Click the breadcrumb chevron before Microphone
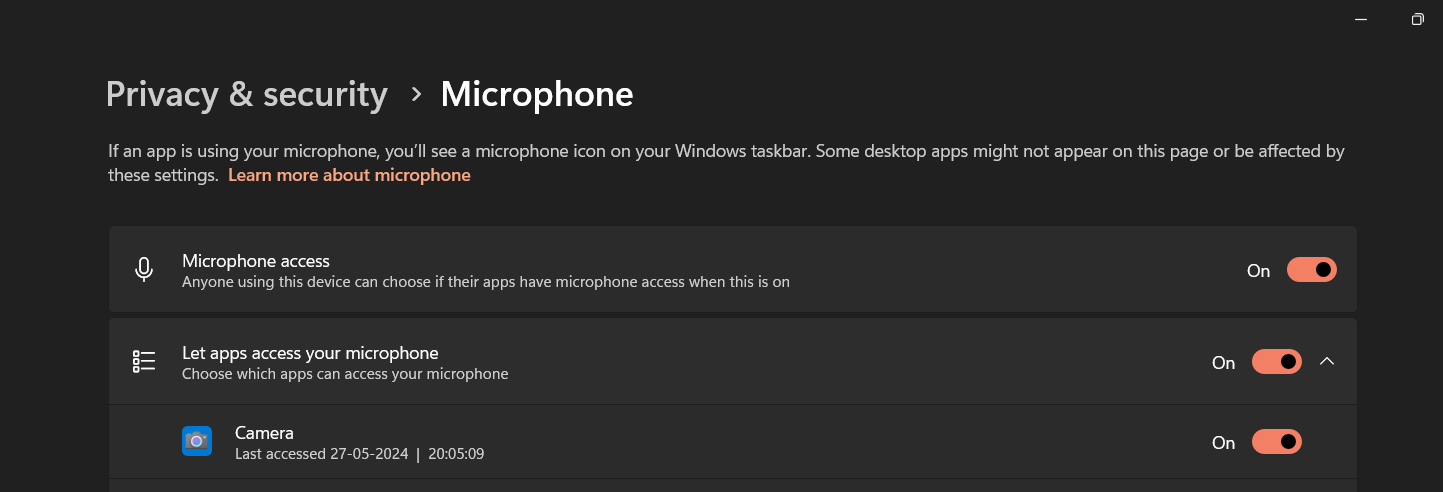1443x492 pixels. (x=416, y=94)
